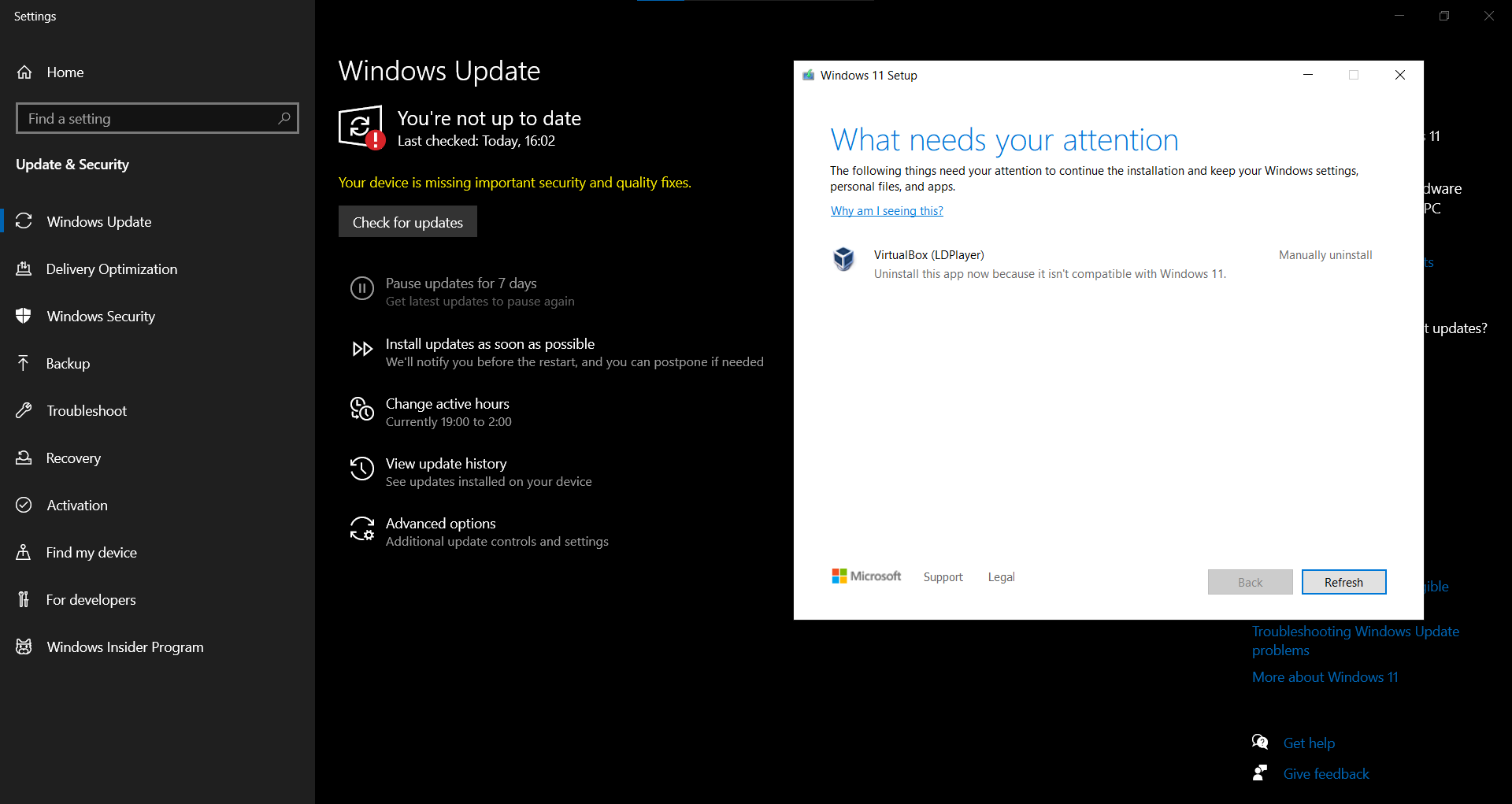Screen dimensions: 1512x804
Task: Select Install updates as soon as possible
Action: pyautogui.click(x=557, y=352)
